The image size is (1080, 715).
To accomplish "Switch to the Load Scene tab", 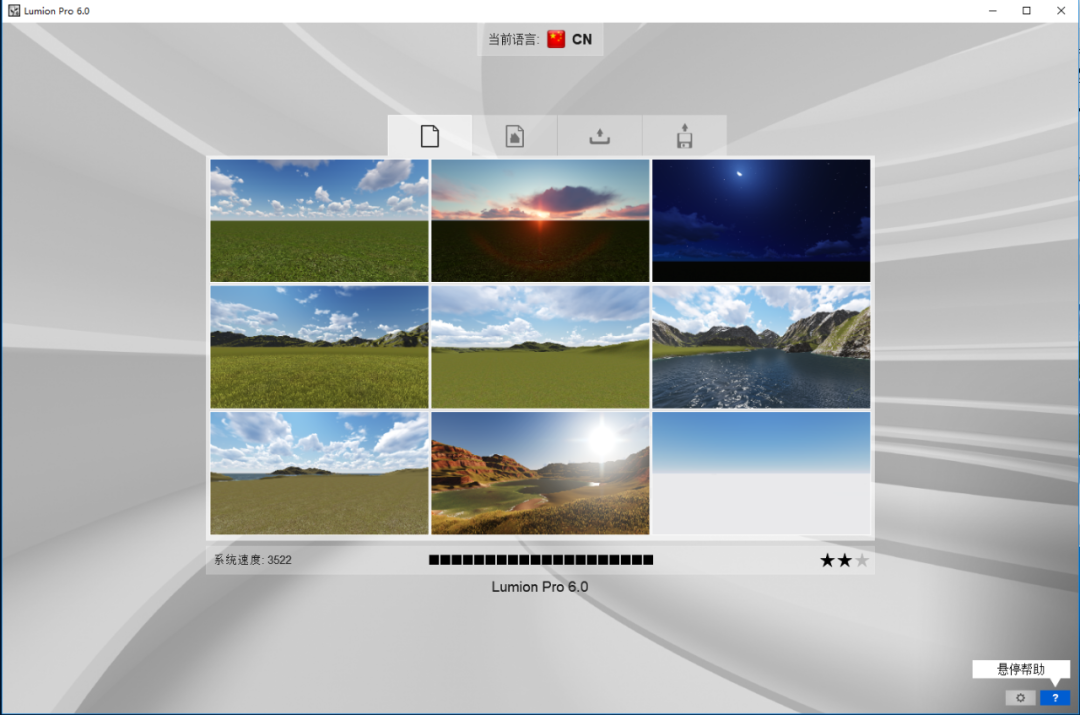I will coord(599,136).
